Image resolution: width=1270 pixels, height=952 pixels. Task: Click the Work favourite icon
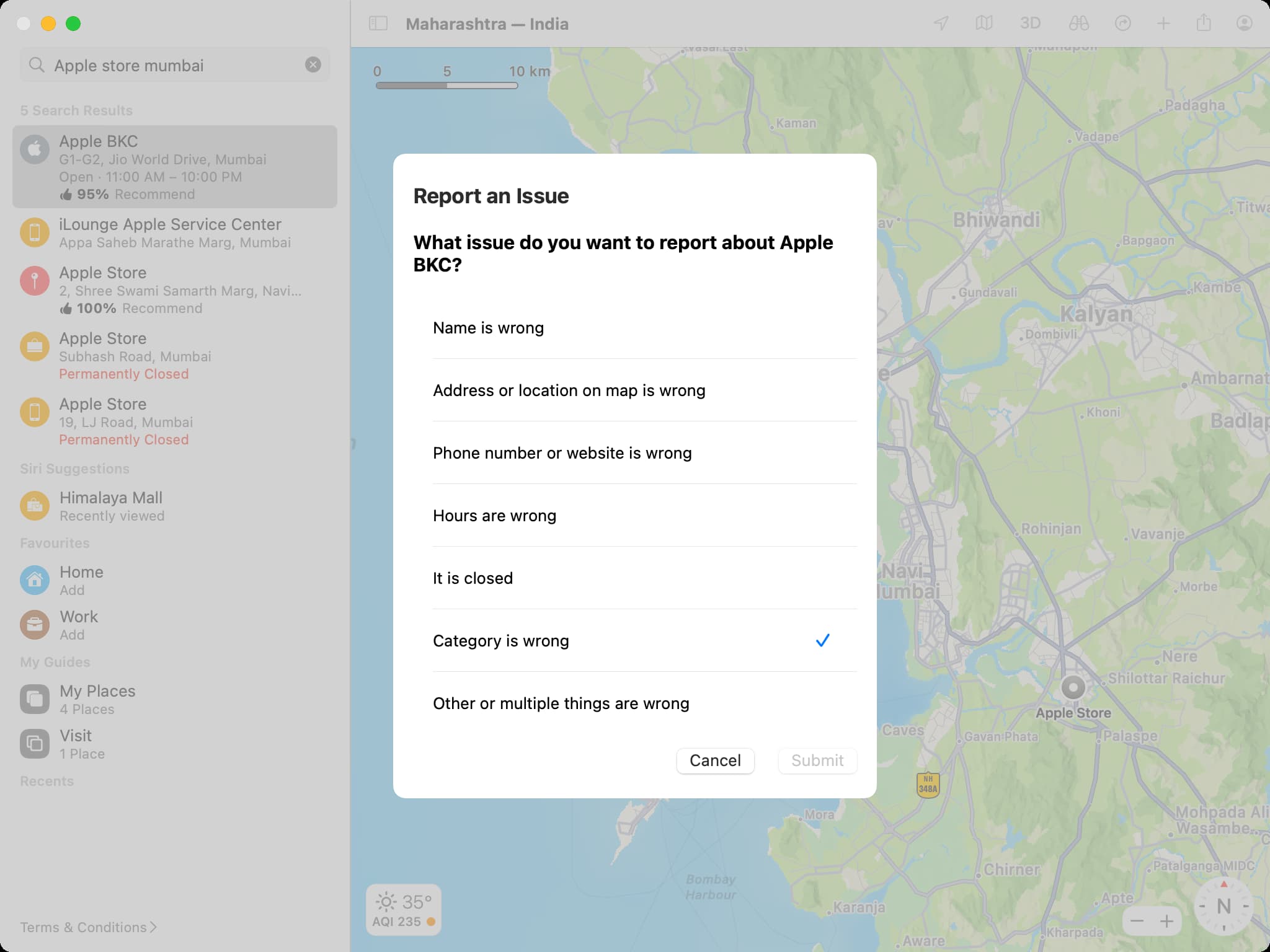(x=35, y=625)
